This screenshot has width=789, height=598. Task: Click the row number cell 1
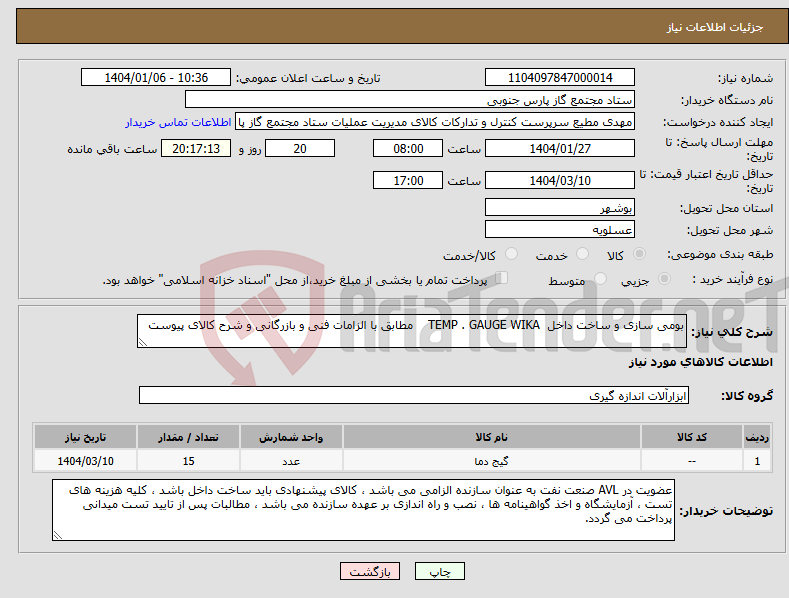pos(757,461)
